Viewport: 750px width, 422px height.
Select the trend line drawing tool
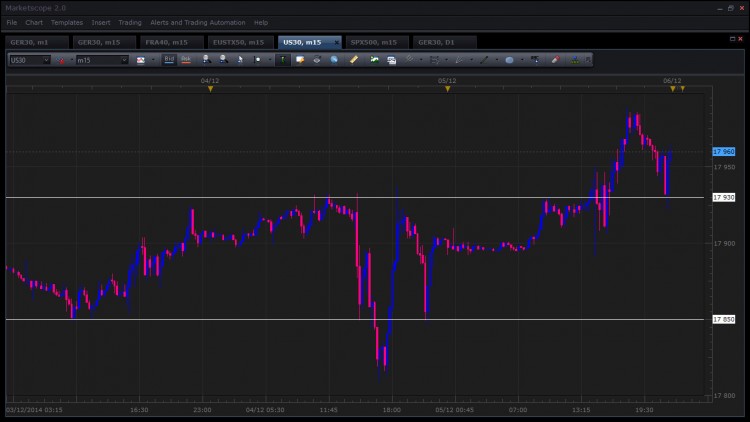[x=484, y=60]
